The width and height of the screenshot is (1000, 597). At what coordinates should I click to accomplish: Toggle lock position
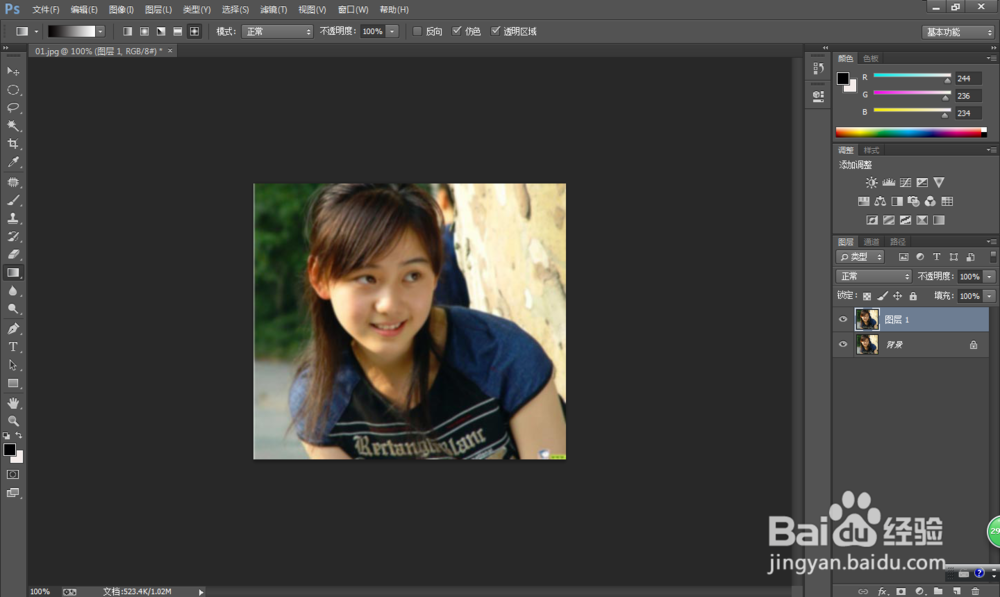(897, 296)
